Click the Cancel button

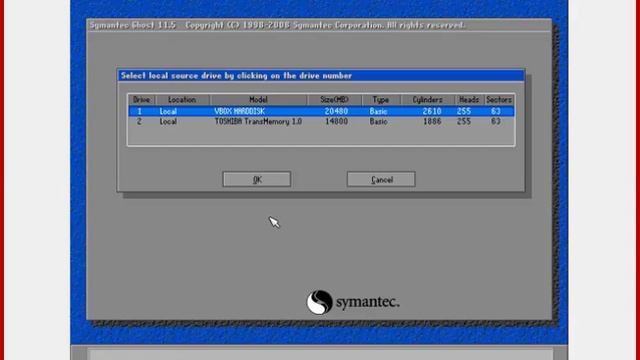pos(381,179)
